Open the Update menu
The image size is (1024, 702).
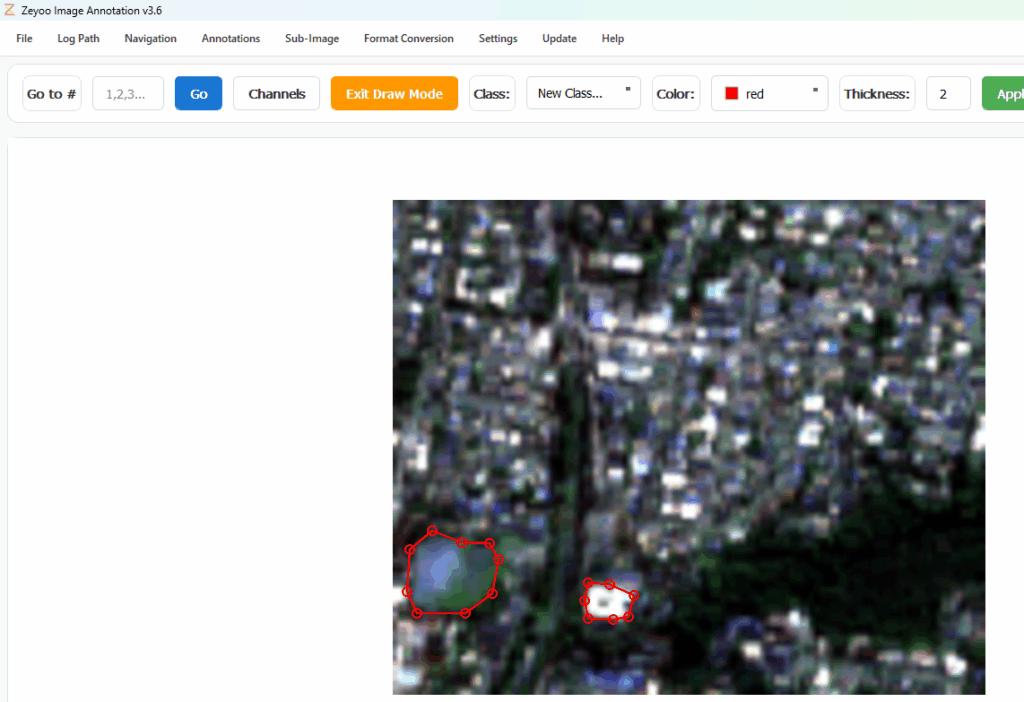click(559, 39)
